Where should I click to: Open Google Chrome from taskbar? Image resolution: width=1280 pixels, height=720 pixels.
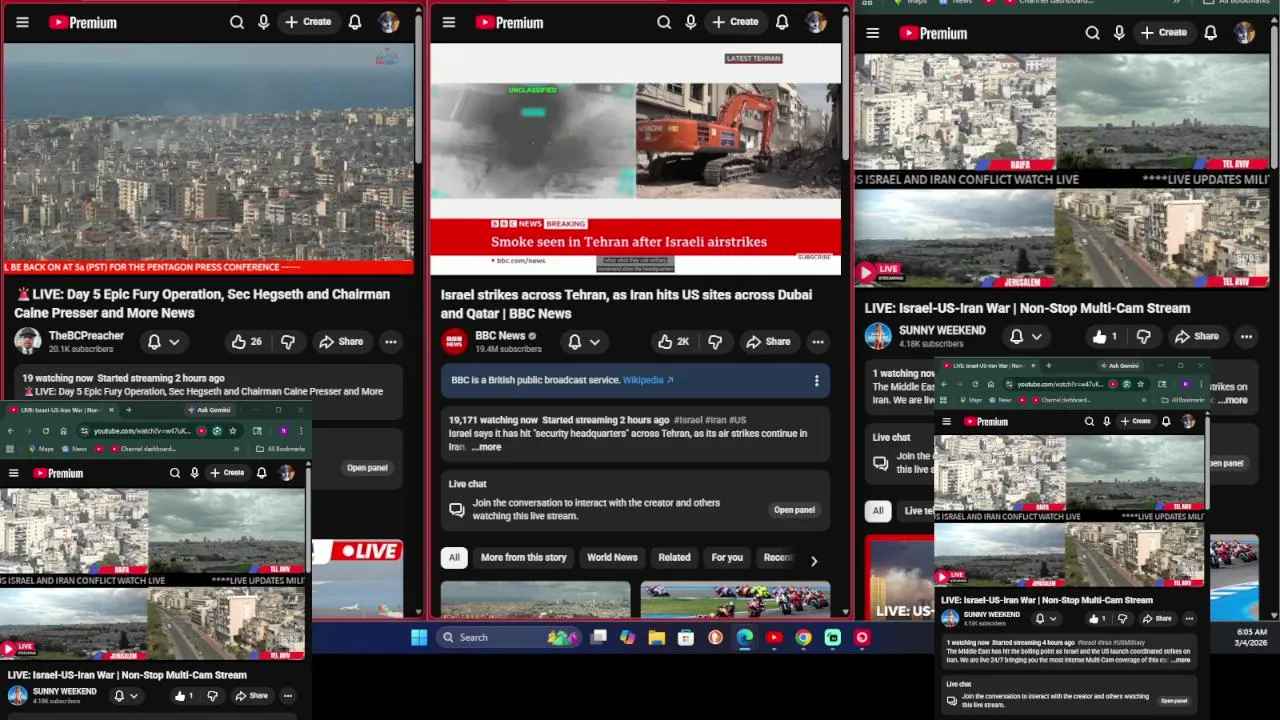point(803,637)
